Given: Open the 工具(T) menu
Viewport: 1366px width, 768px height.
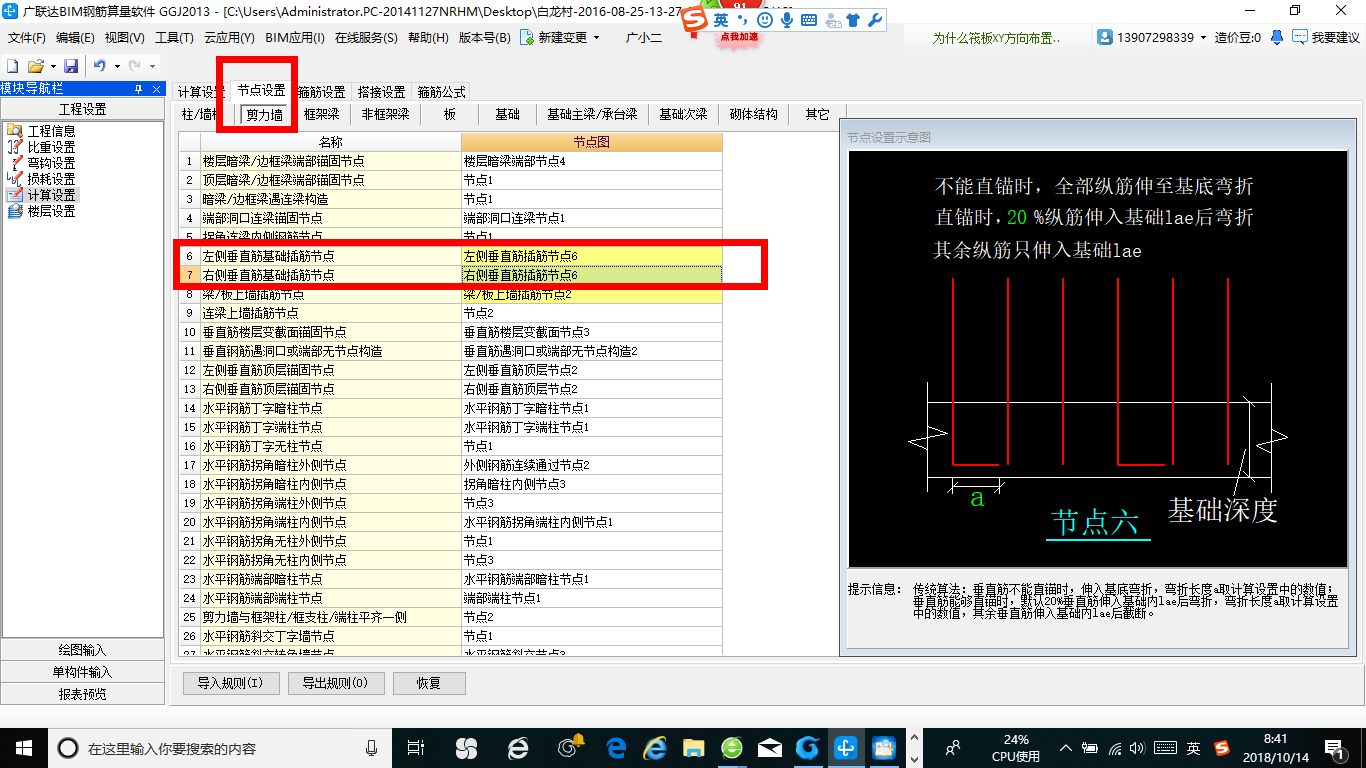Looking at the screenshot, I should click(x=174, y=37).
